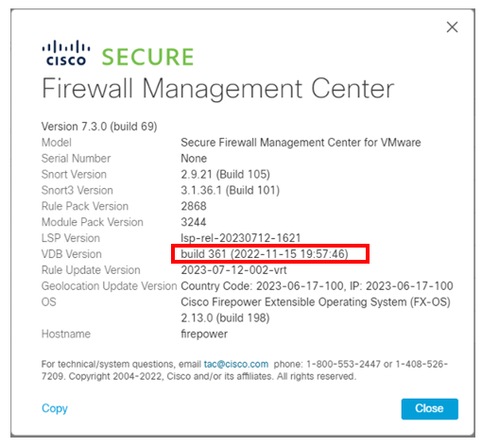The height and width of the screenshot is (446, 482).
Task: Click the Rule Pack Version 2868 value
Action: point(193,206)
